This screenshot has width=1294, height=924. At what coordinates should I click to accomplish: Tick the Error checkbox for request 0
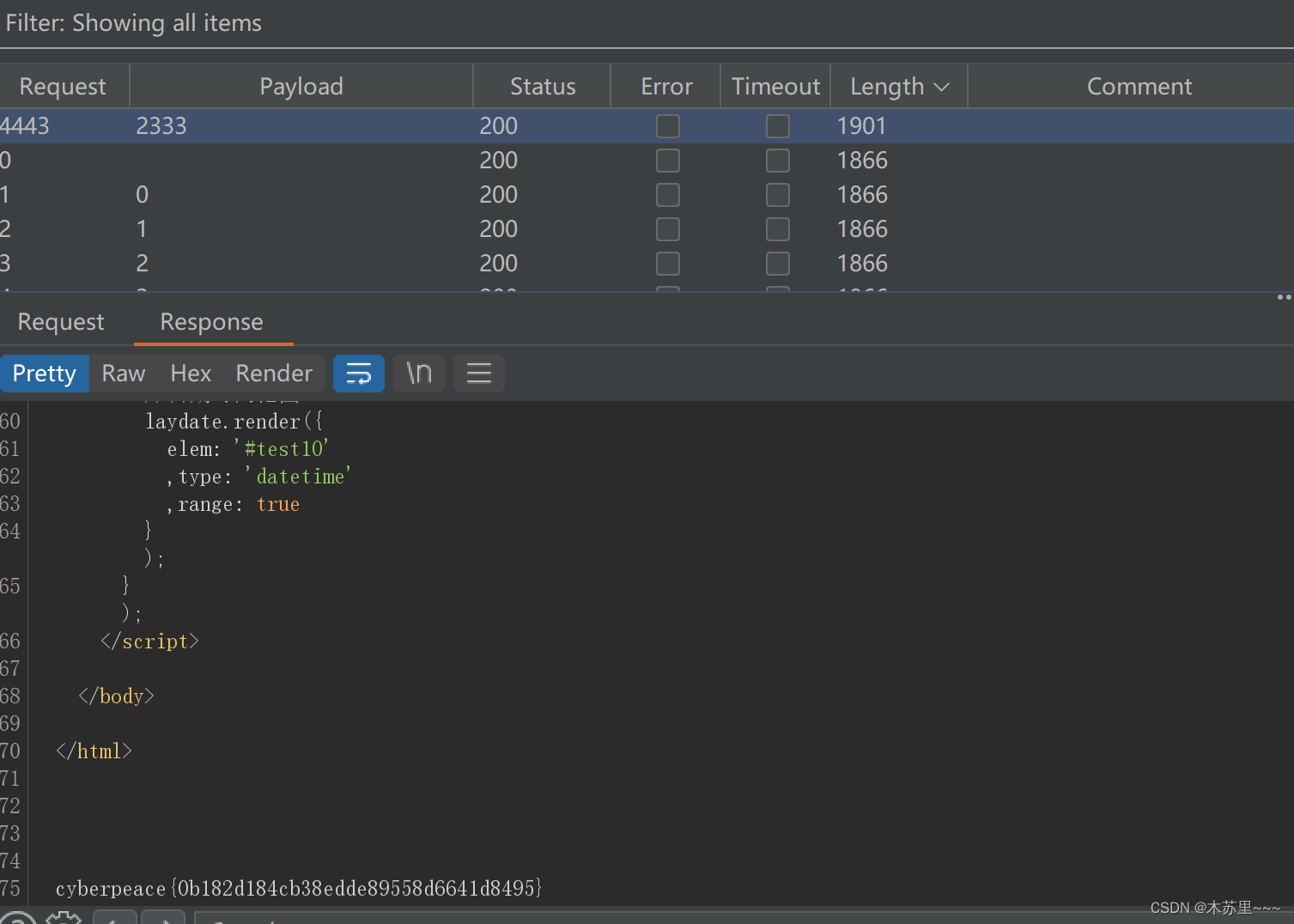(667, 161)
